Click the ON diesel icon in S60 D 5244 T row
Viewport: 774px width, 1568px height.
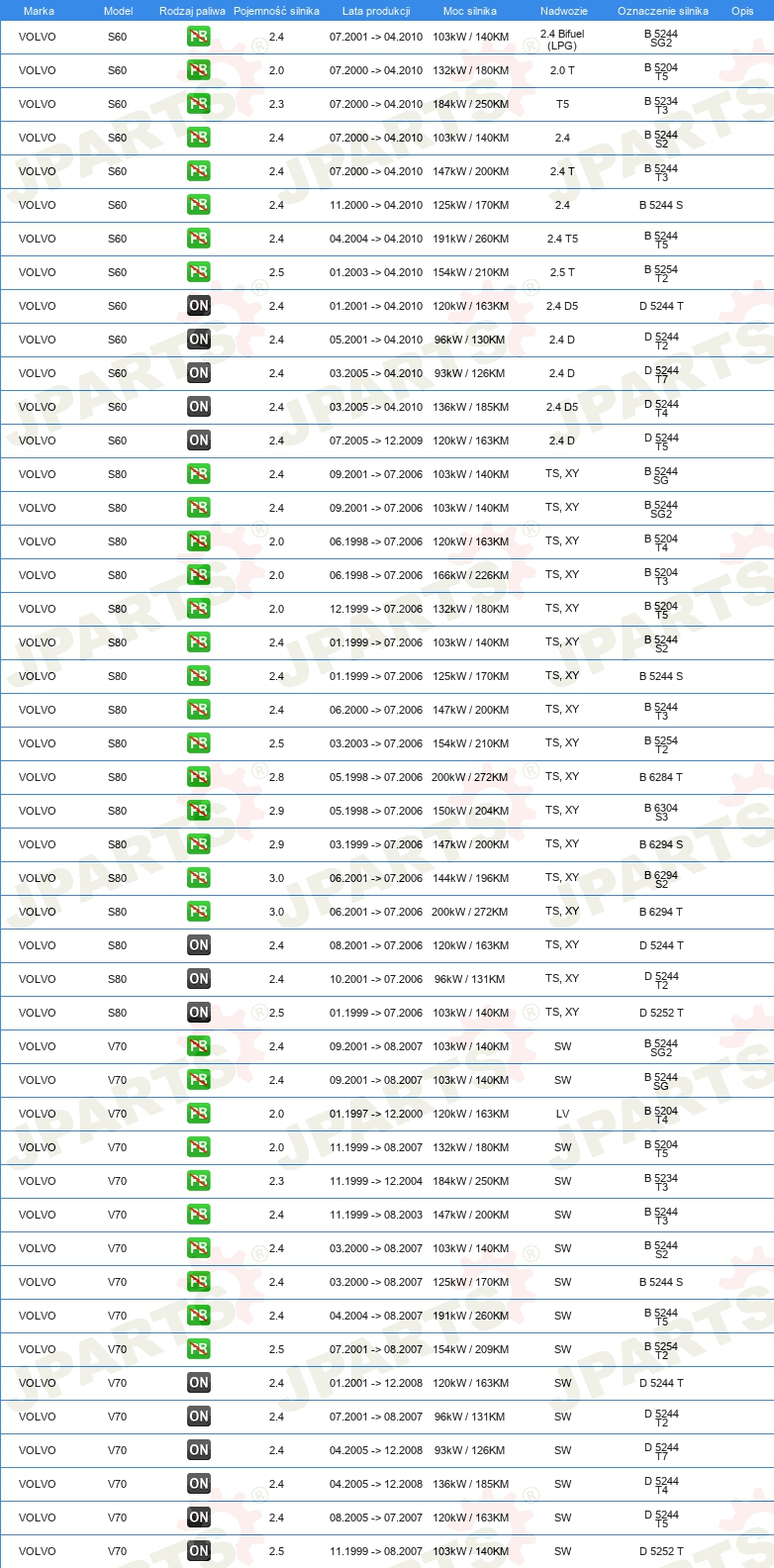point(199,306)
